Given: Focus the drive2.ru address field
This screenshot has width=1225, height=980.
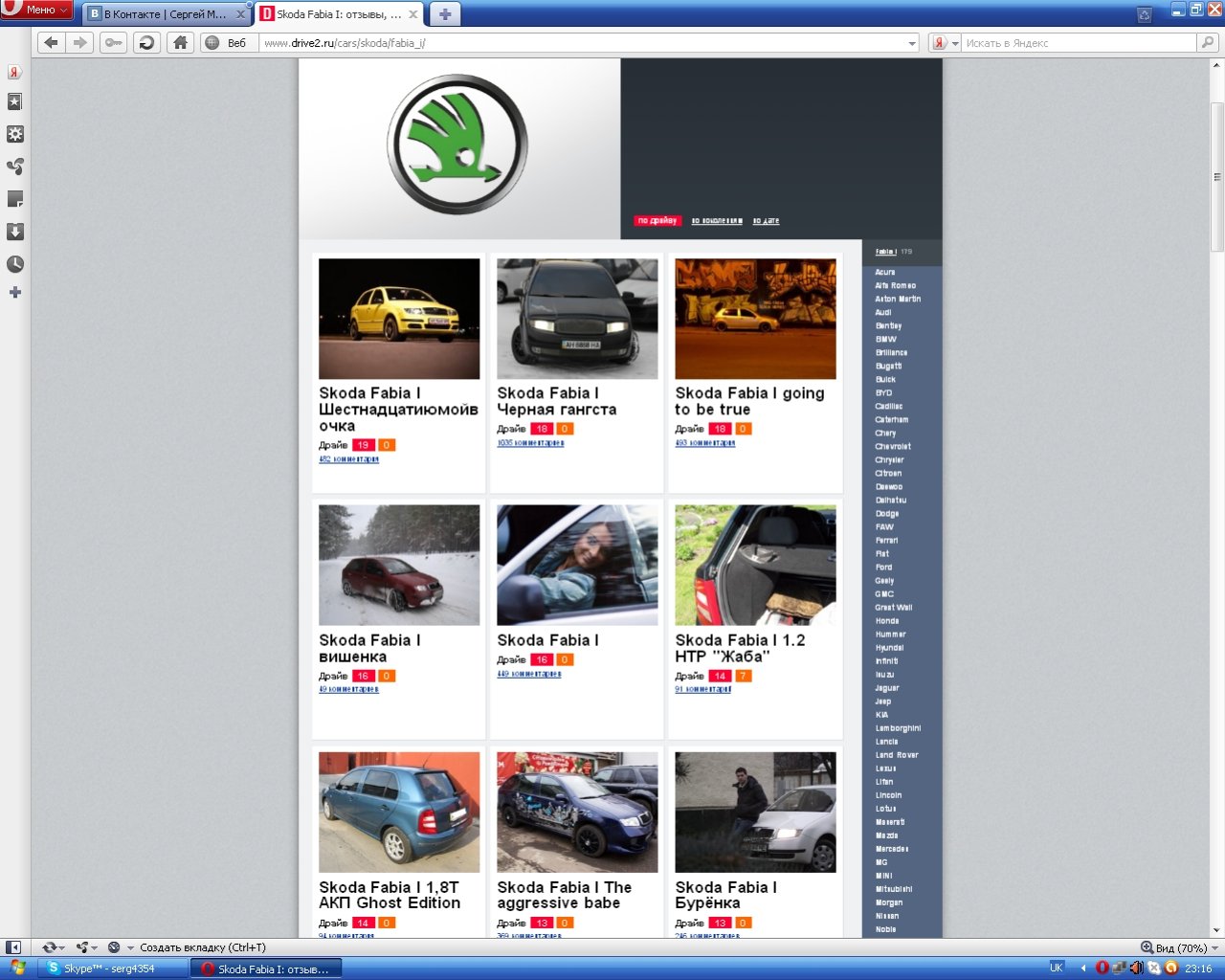Looking at the screenshot, I should tap(583, 43).
